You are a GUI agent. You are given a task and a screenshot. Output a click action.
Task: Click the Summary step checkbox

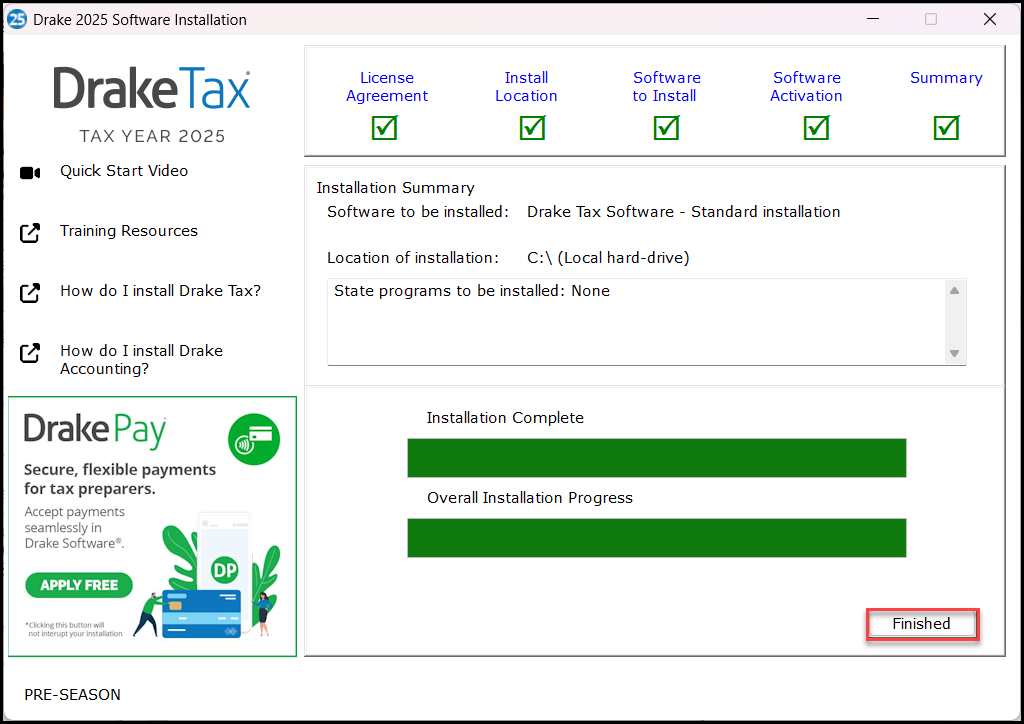946,127
